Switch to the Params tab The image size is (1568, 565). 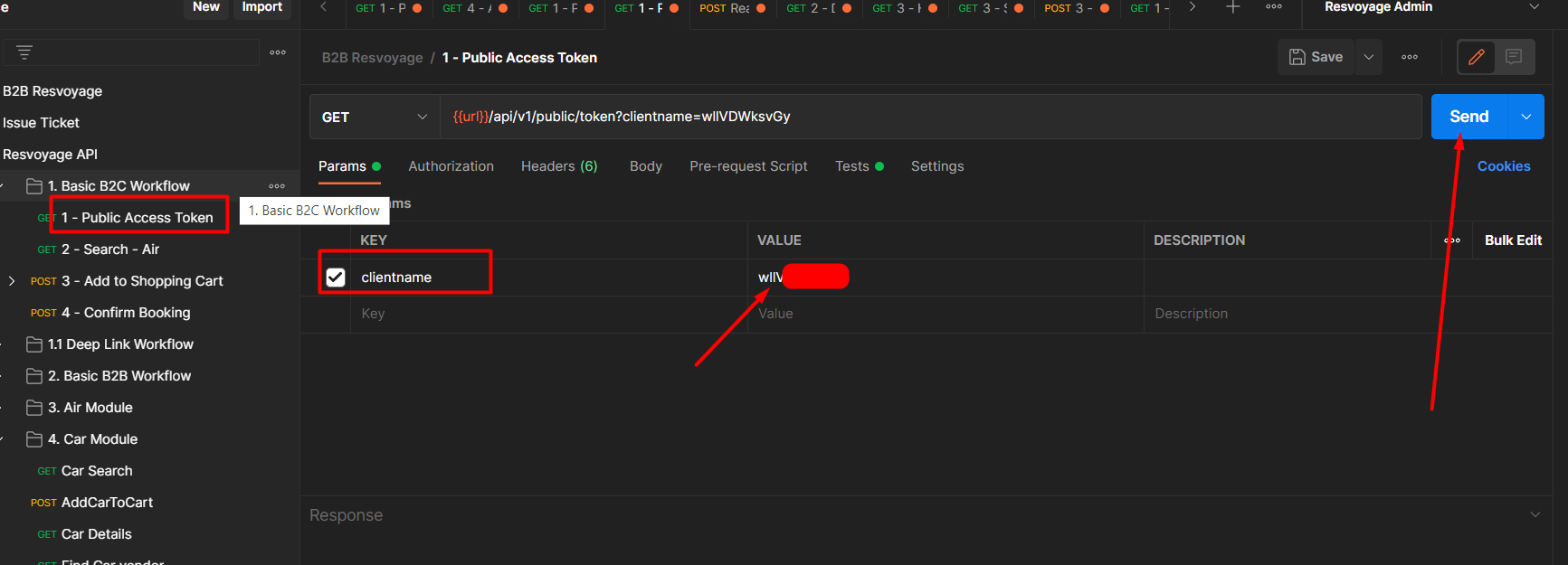pyautogui.click(x=349, y=166)
